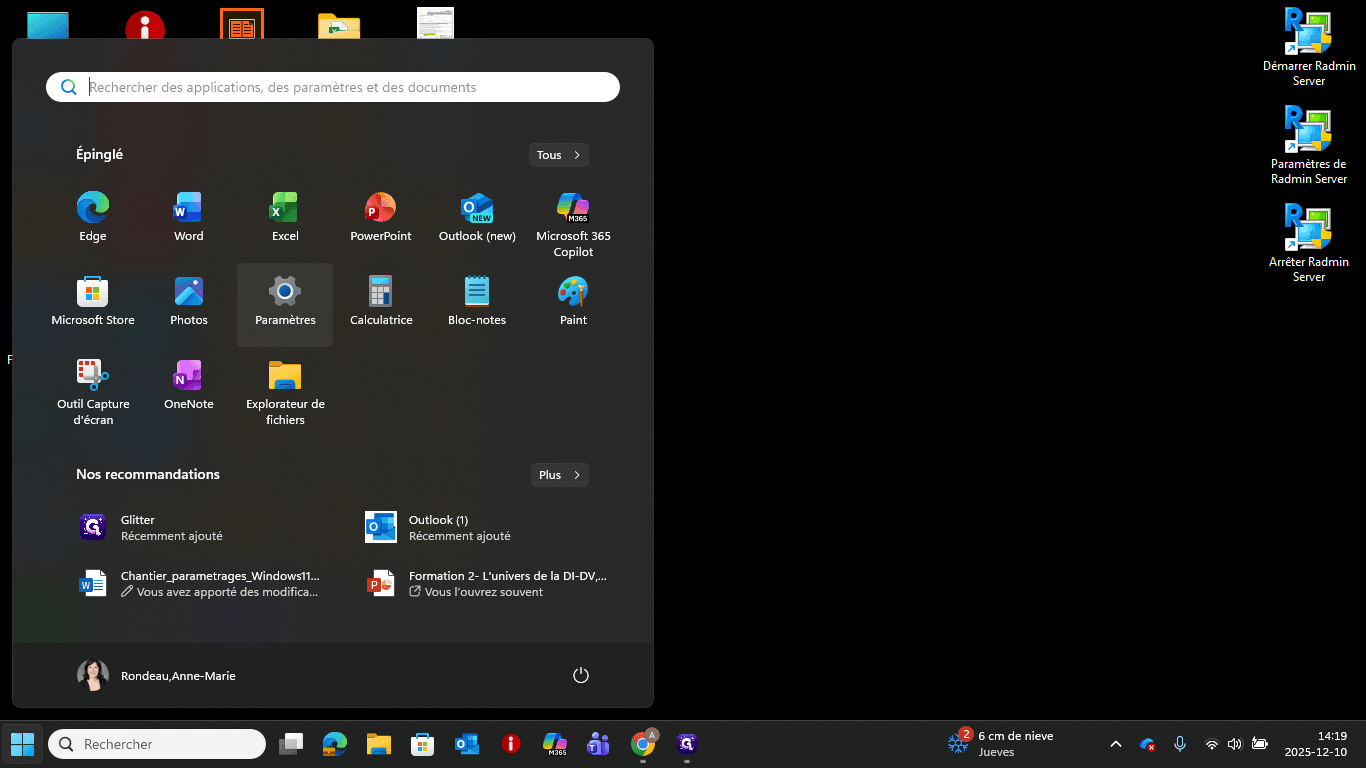This screenshot has width=1366, height=768.
Task: Select the Paramètres de Radmin Server desktop shortcut
Action: point(1309,145)
